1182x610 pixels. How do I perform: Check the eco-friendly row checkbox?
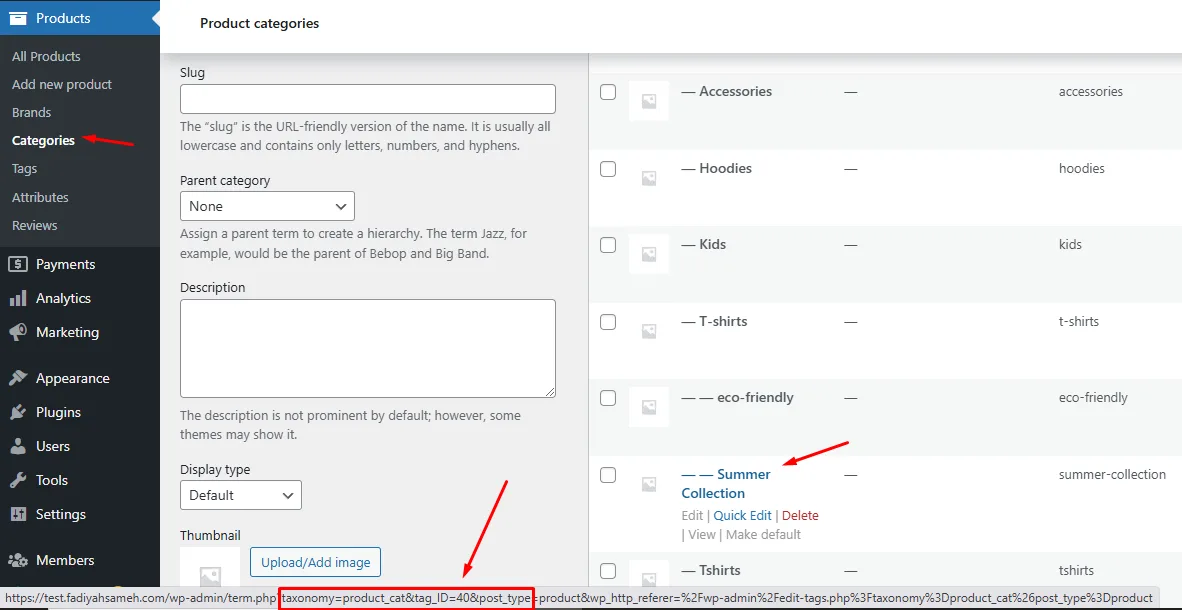[608, 398]
